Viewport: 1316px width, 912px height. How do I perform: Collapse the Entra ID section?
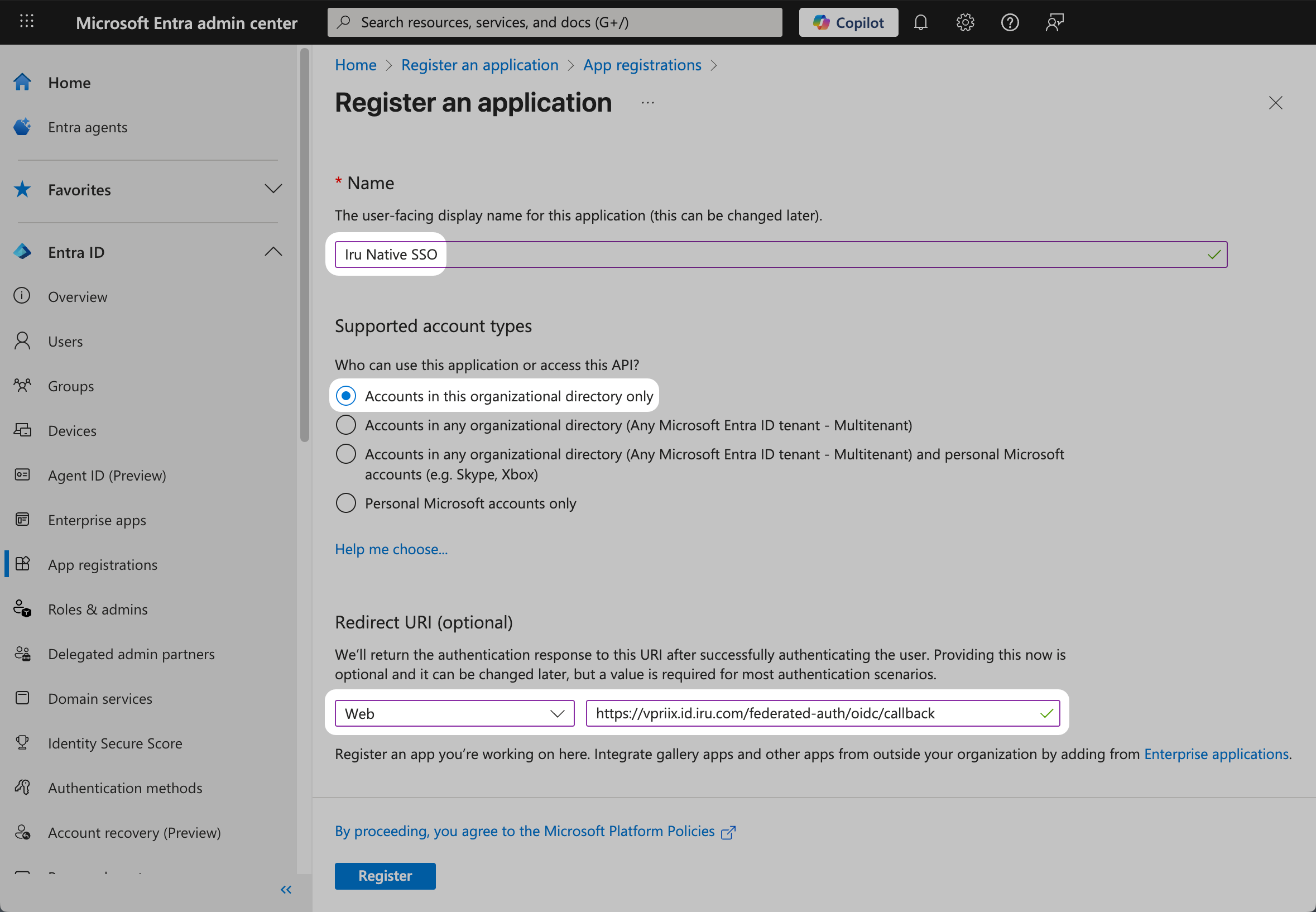273,252
